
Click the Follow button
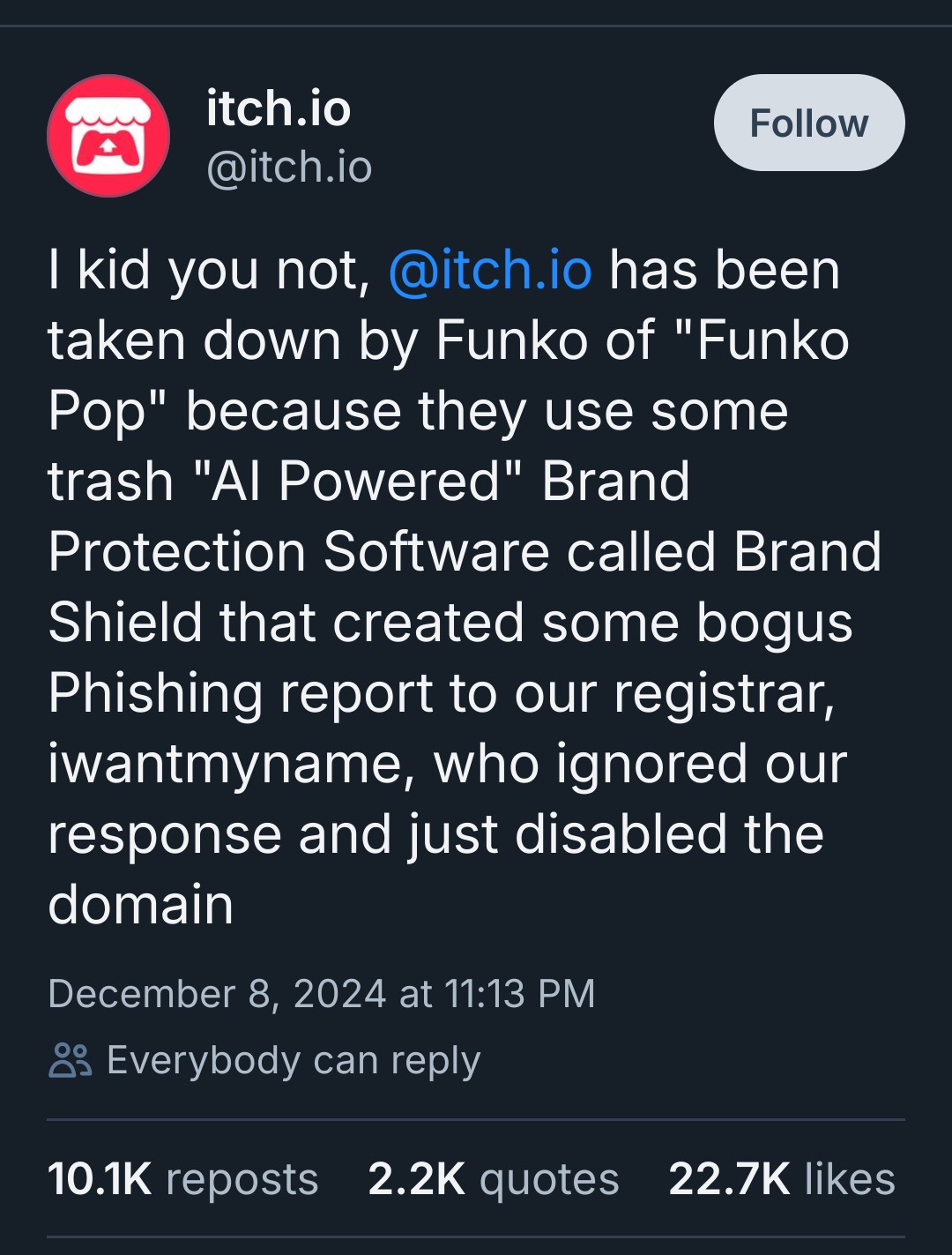(808, 123)
